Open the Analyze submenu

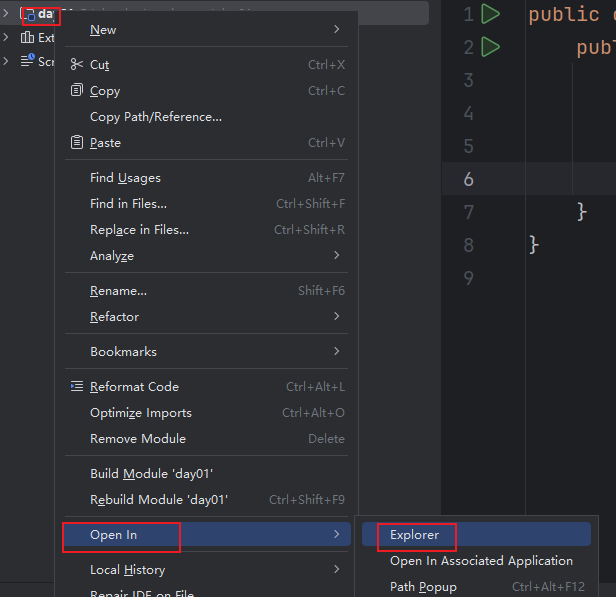[206, 256]
